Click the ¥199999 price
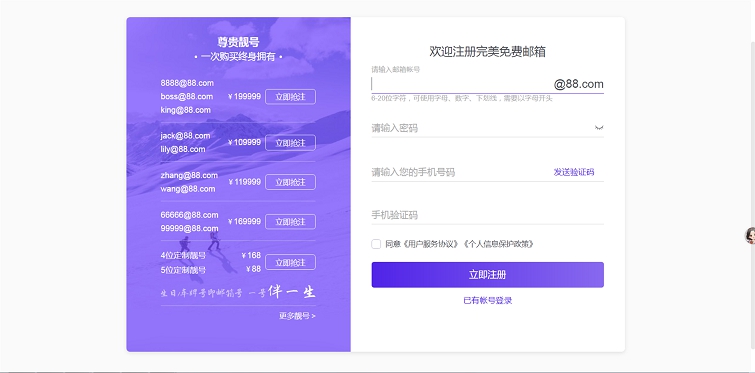Viewport: 755px width, 373px height. [x=244, y=96]
